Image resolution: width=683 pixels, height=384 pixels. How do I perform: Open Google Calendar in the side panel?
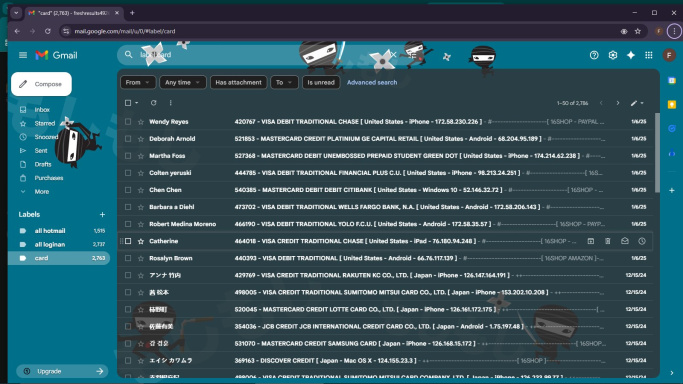[672, 81]
